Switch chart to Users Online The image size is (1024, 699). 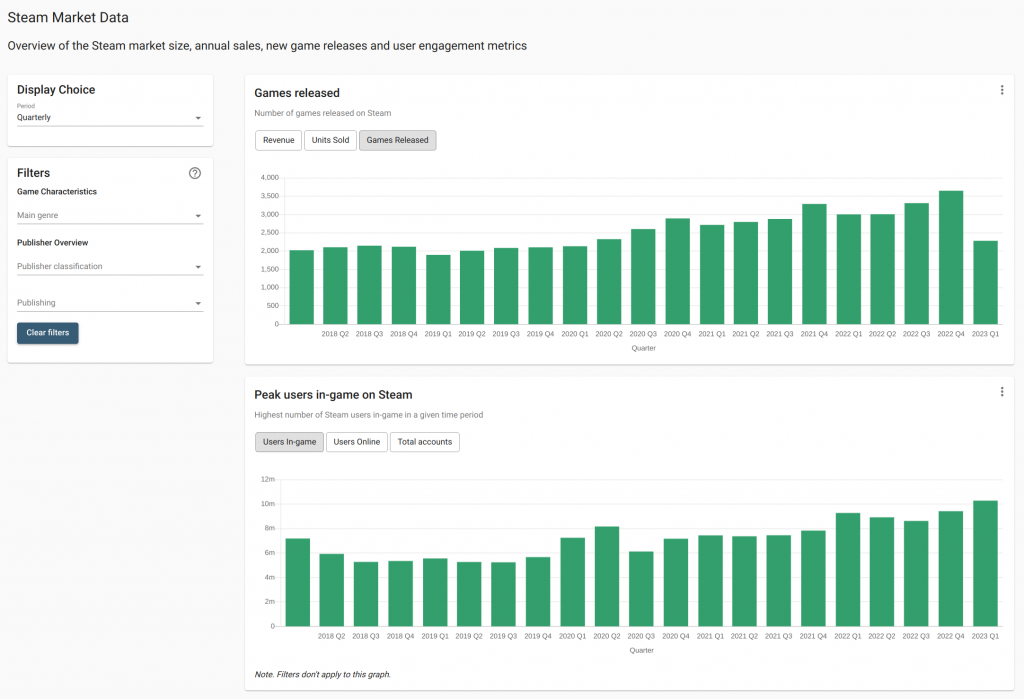click(357, 442)
